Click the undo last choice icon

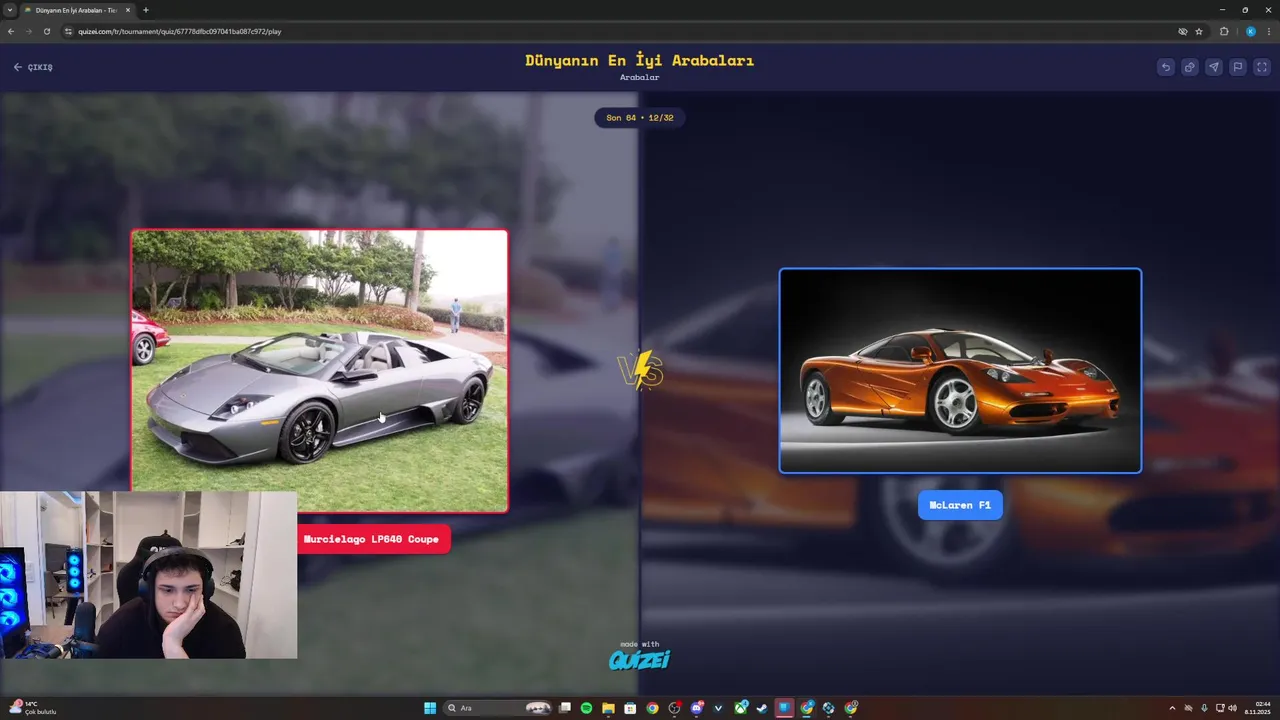[x=1165, y=67]
